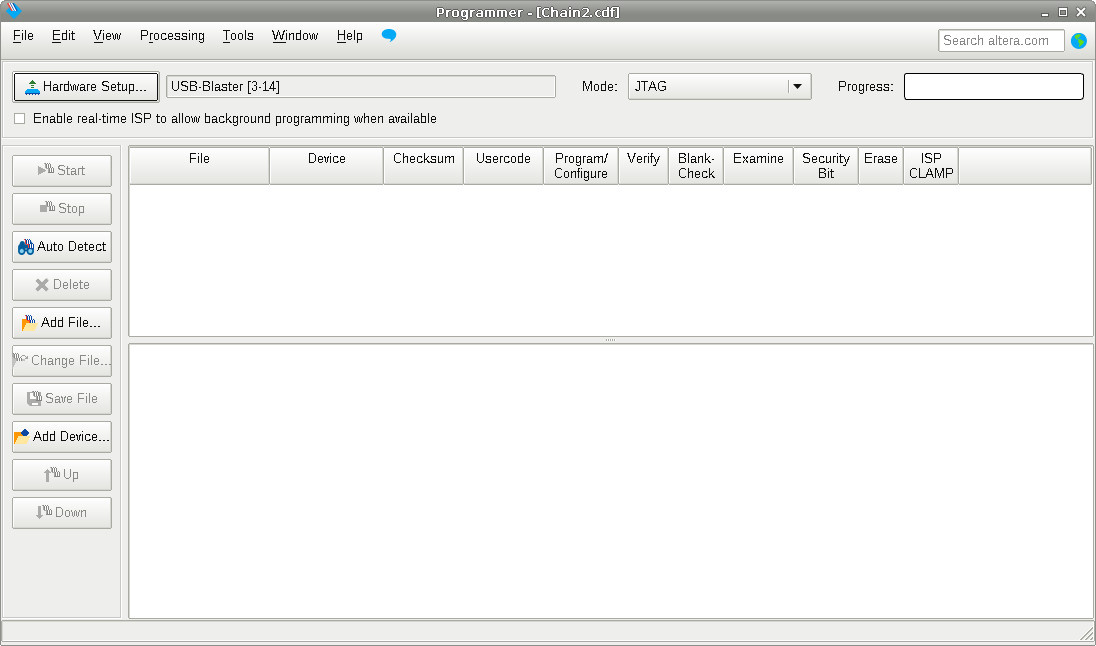Screen dimensions: 1096x646
Task: Open the Help menu
Action: click(x=349, y=36)
